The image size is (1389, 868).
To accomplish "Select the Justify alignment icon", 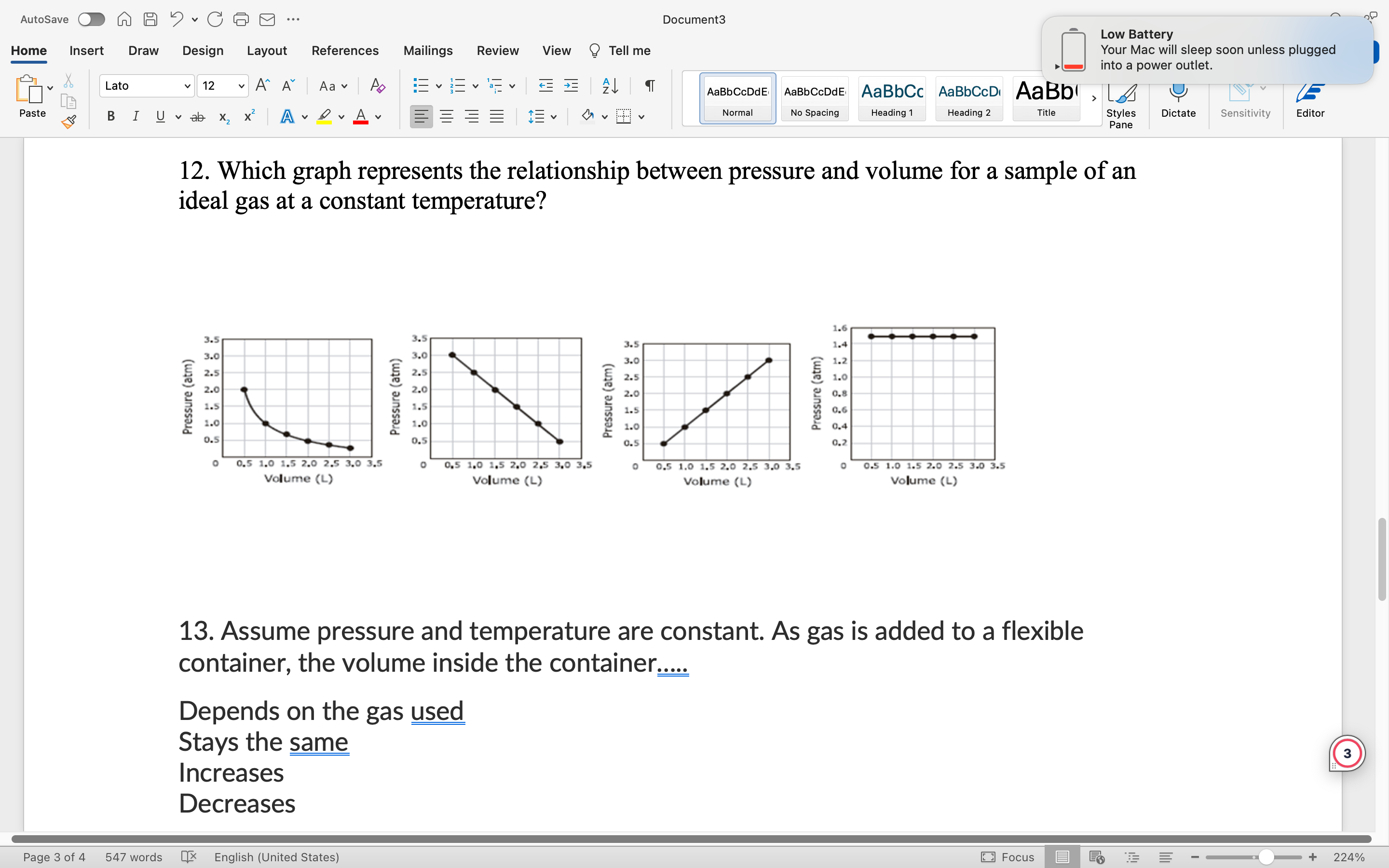I will (496, 117).
